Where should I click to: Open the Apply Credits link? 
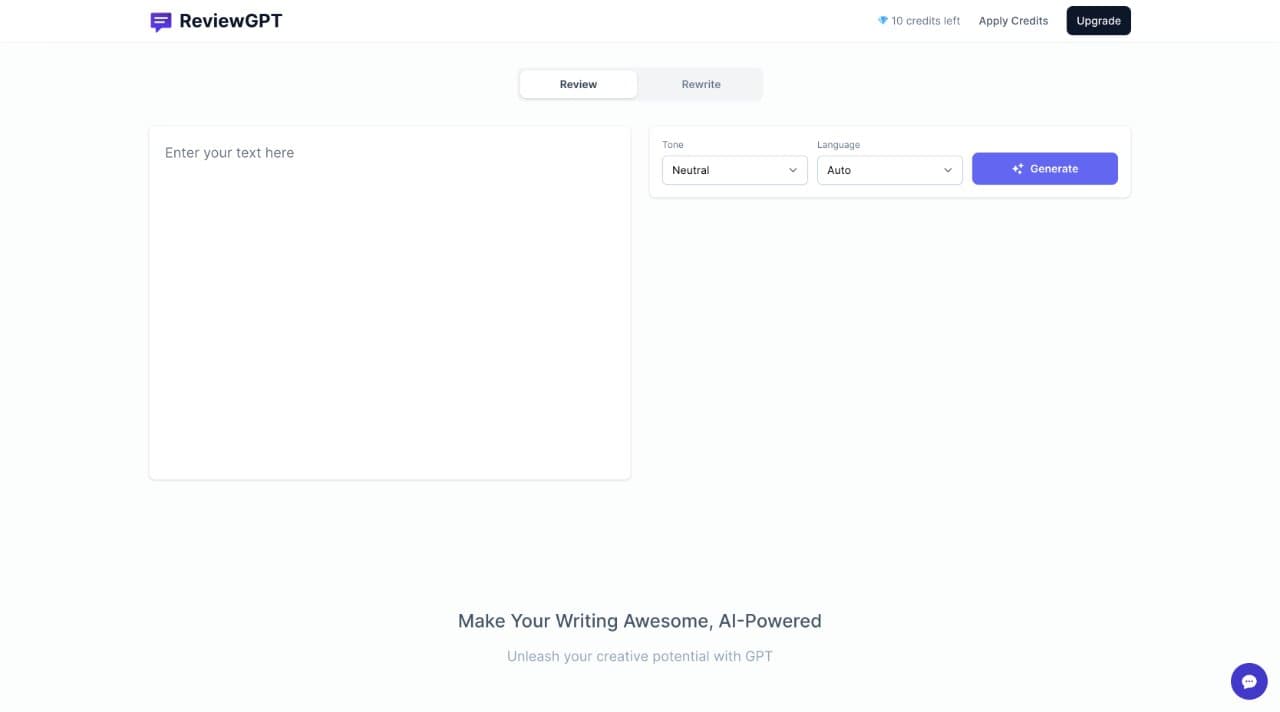click(1013, 21)
